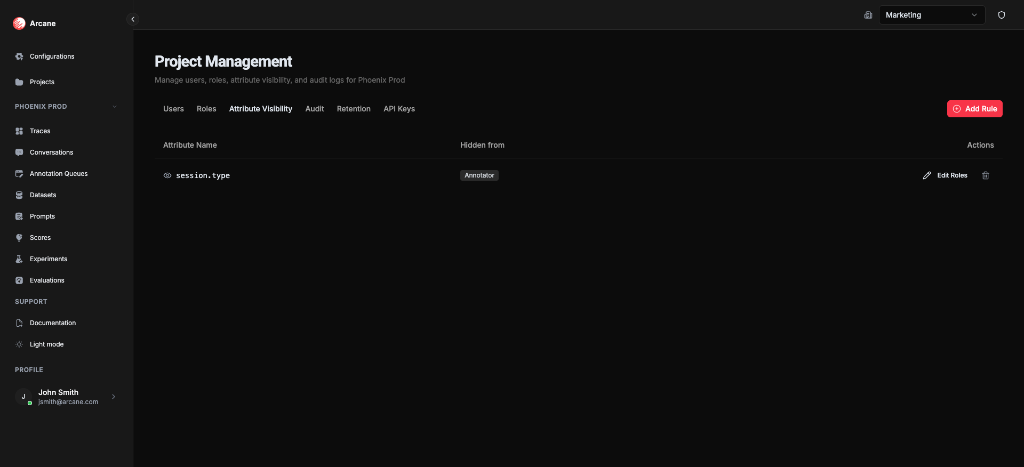Viewport: 1024px width, 467px height.
Task: Switch to the Retention tab
Action: (354, 109)
